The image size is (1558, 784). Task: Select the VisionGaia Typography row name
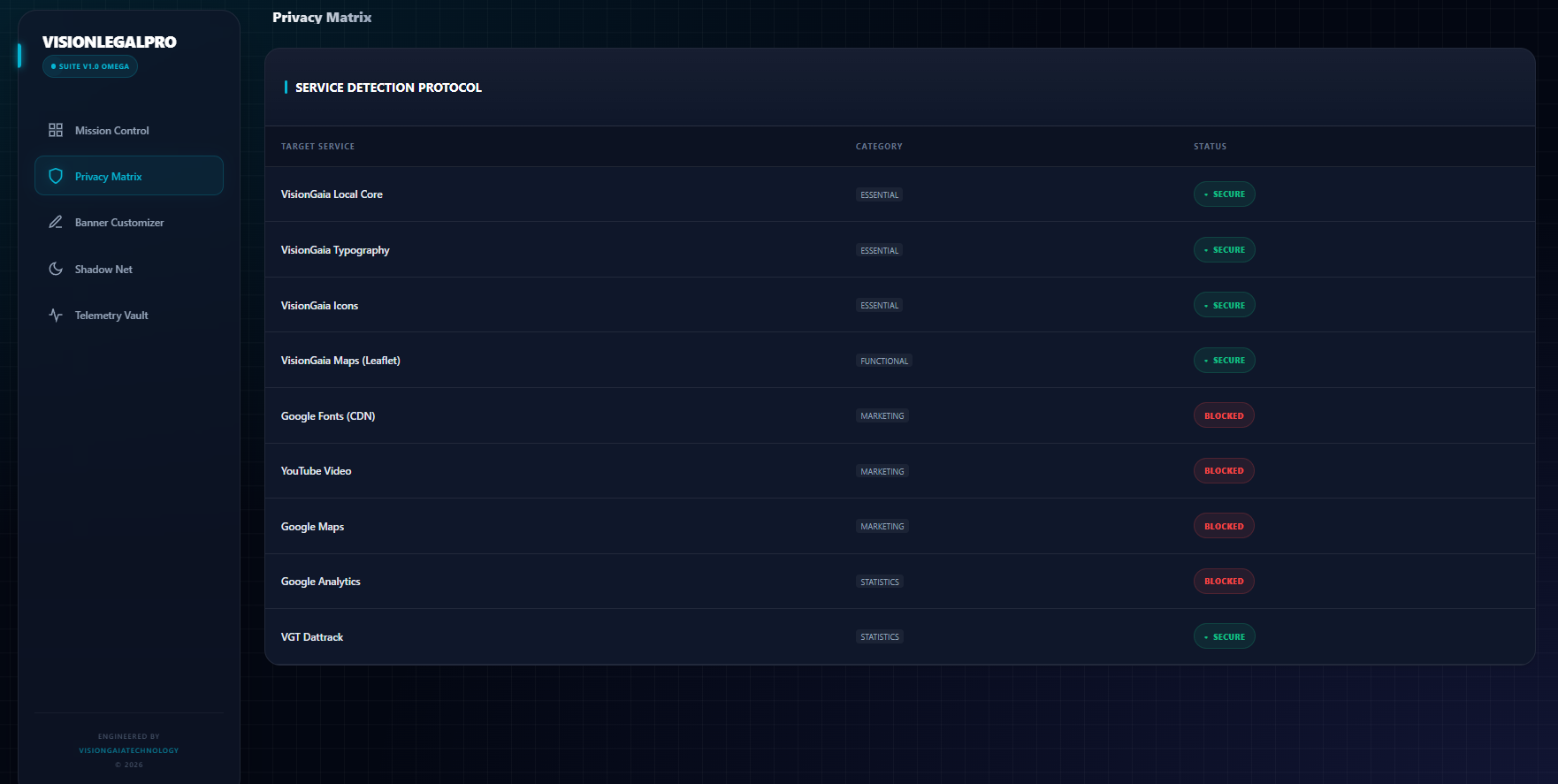(335, 250)
